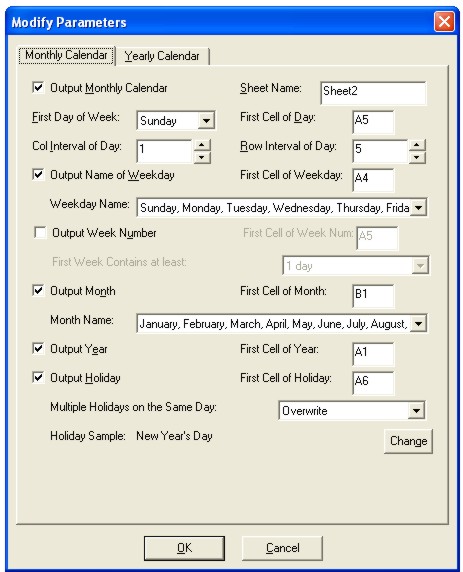Click the Change holiday sample button
The width and height of the screenshot is (463, 572).
coord(408,441)
